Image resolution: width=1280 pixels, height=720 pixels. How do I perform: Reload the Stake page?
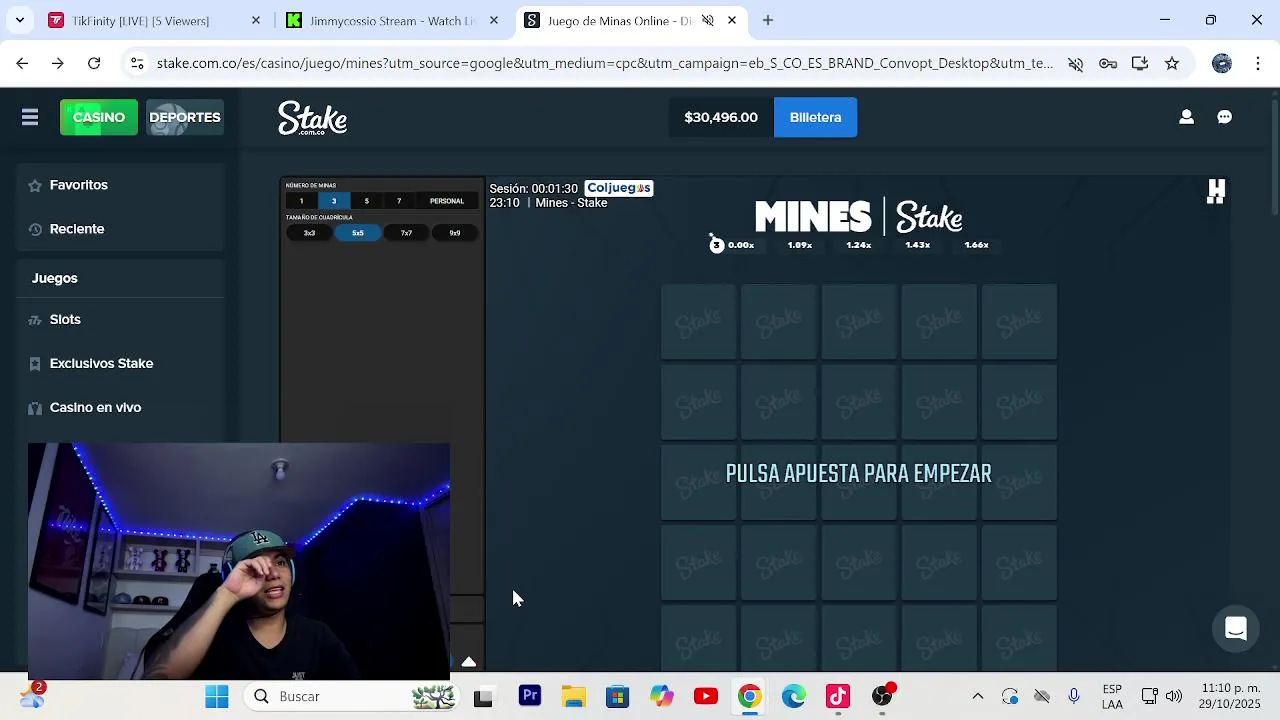tap(94, 63)
